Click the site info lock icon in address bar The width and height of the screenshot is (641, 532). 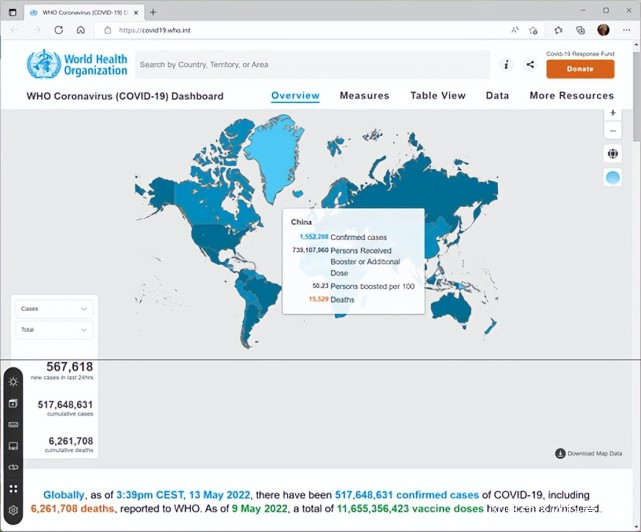tap(108, 30)
